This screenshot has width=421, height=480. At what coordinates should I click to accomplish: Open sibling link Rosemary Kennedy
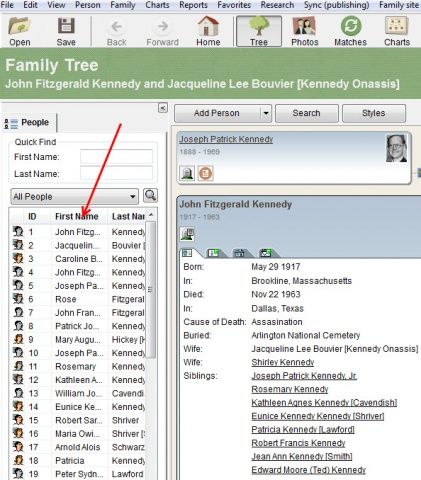290,389
